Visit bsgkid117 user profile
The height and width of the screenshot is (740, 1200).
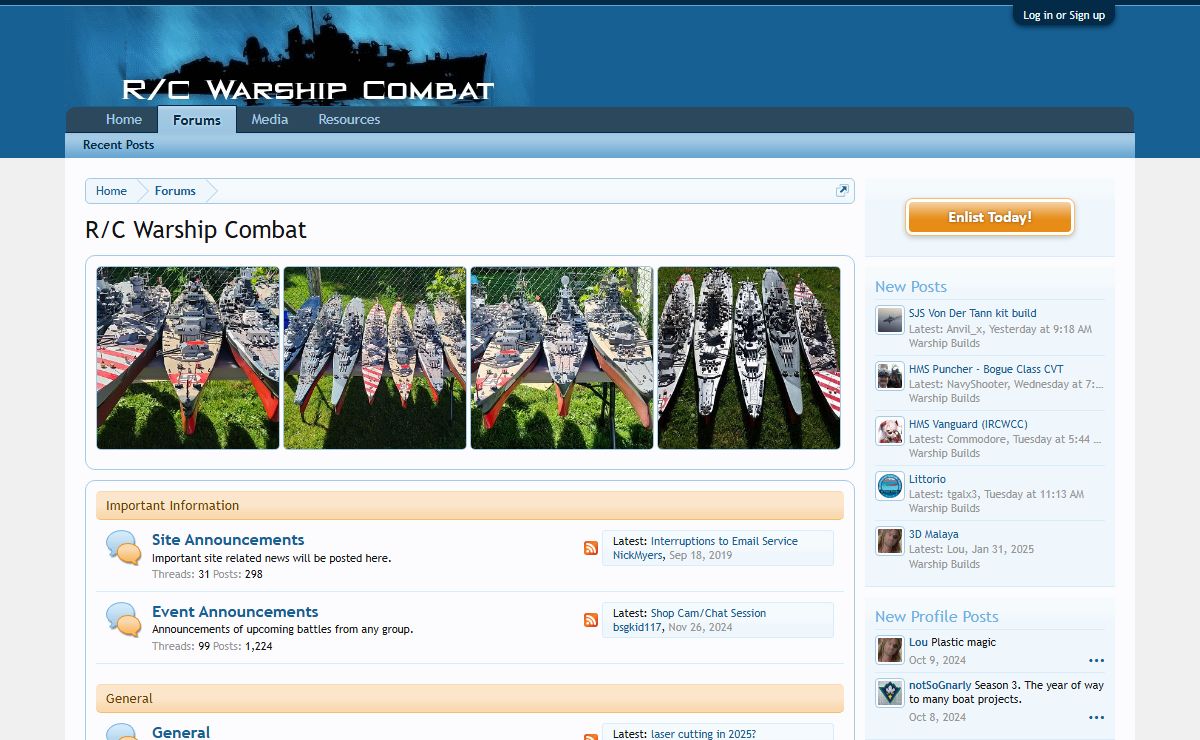[637, 627]
